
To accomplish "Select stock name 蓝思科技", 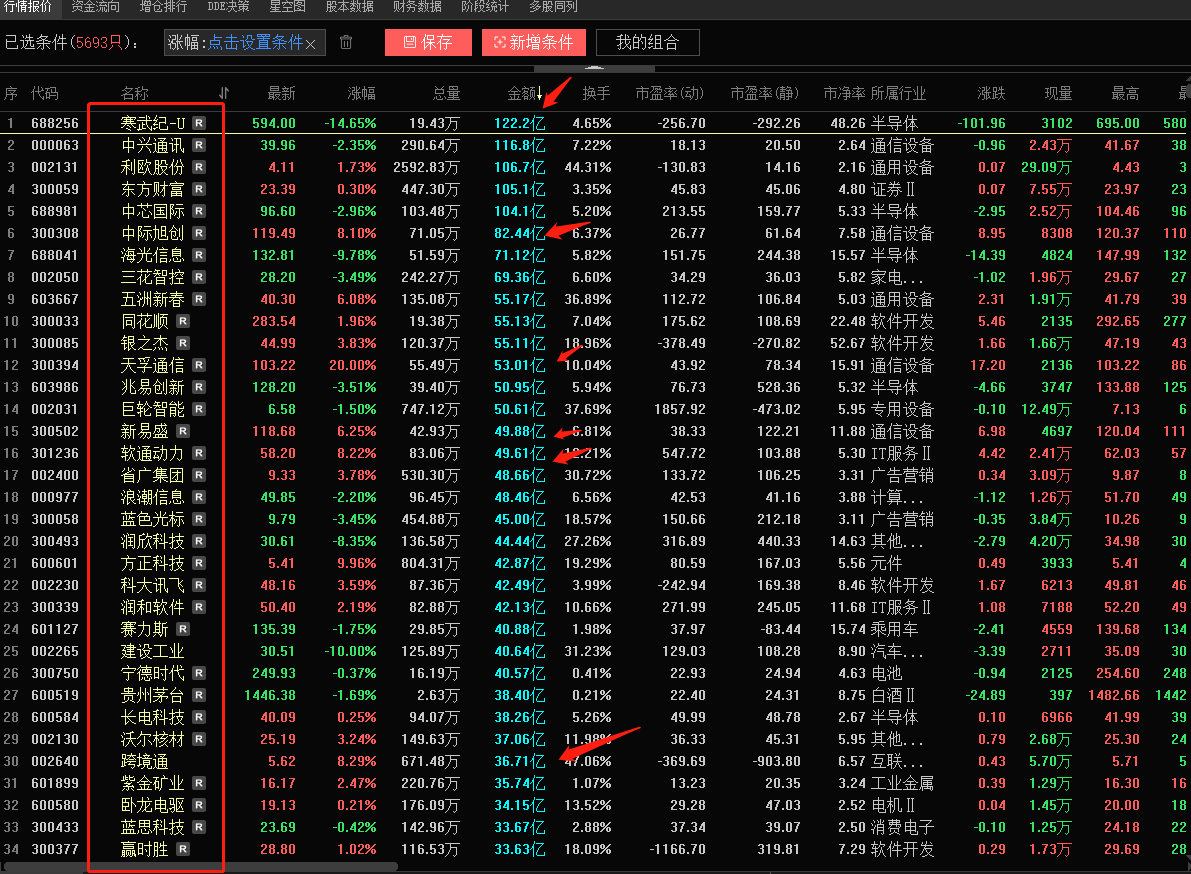I will point(152,828).
